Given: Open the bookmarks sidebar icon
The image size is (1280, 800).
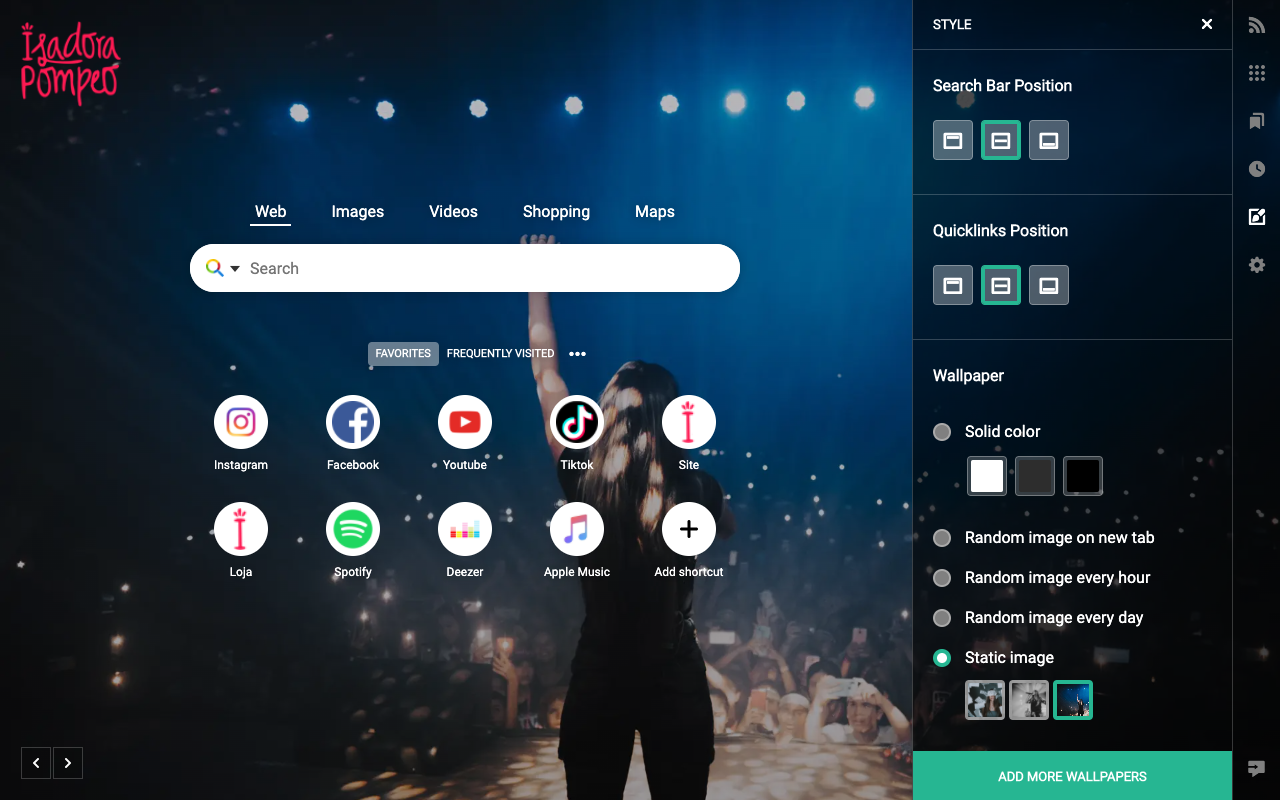Looking at the screenshot, I should click(1257, 121).
